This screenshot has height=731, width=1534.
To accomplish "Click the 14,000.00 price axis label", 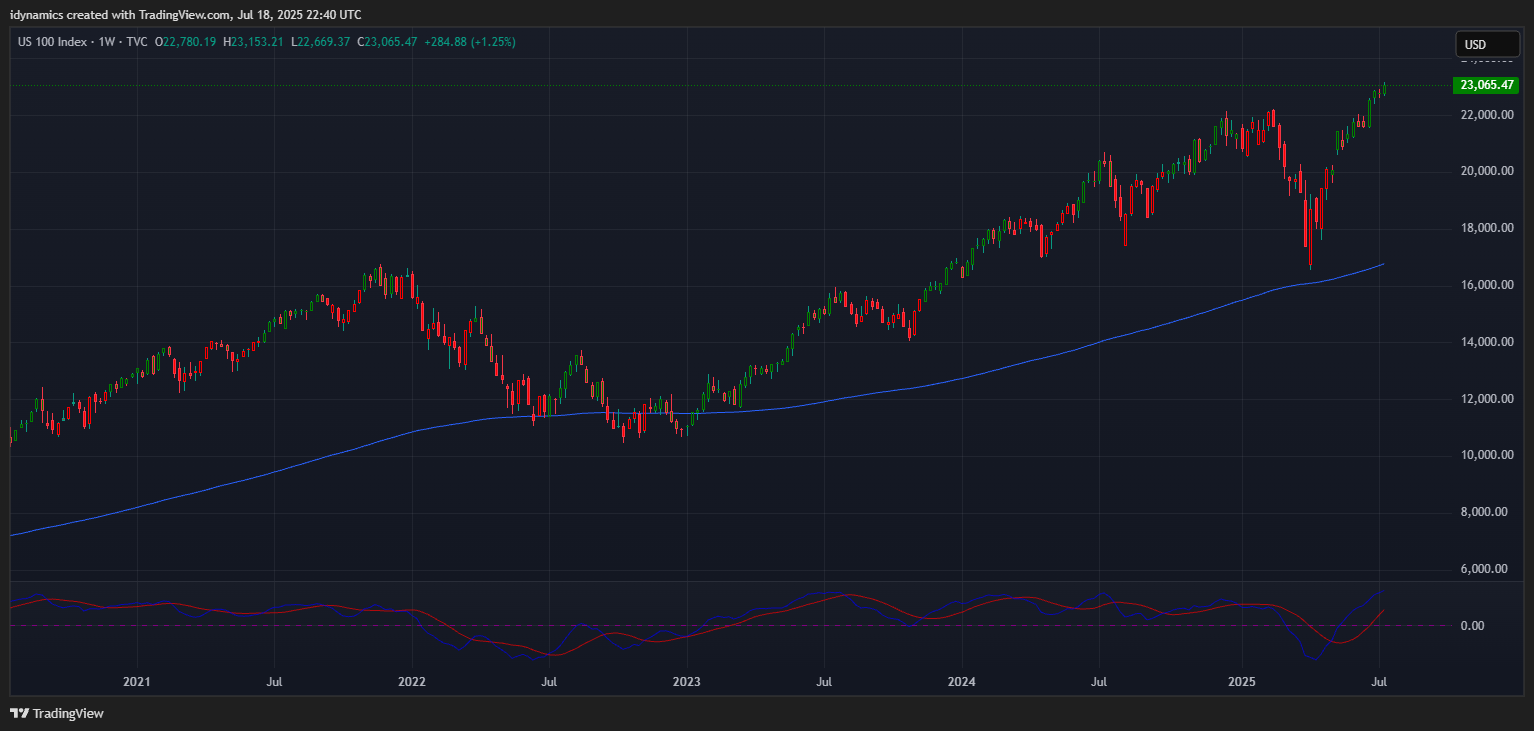I will pos(1487,342).
